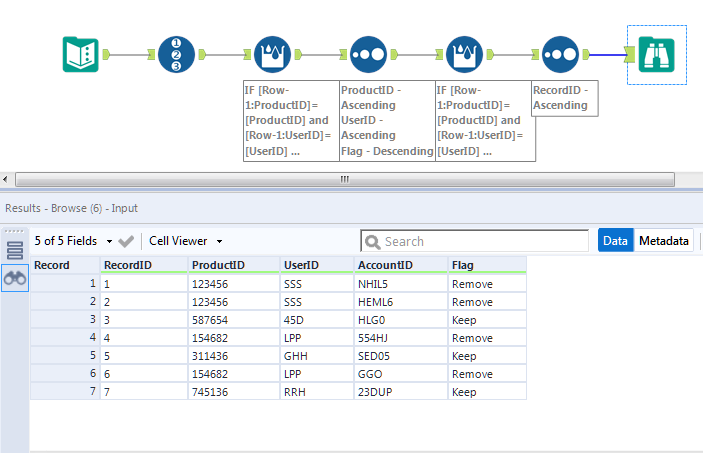Click the ProductID column header
703x453 pixels.
(x=234, y=265)
